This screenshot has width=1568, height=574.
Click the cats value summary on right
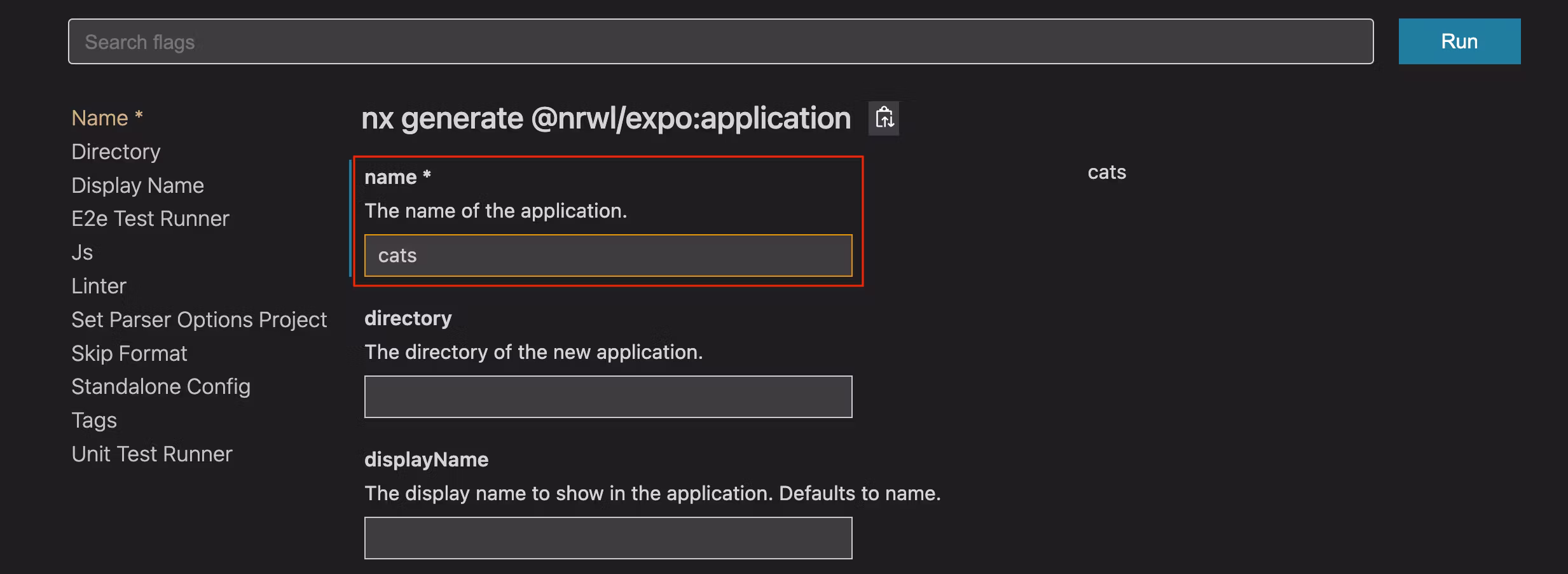(x=1106, y=172)
